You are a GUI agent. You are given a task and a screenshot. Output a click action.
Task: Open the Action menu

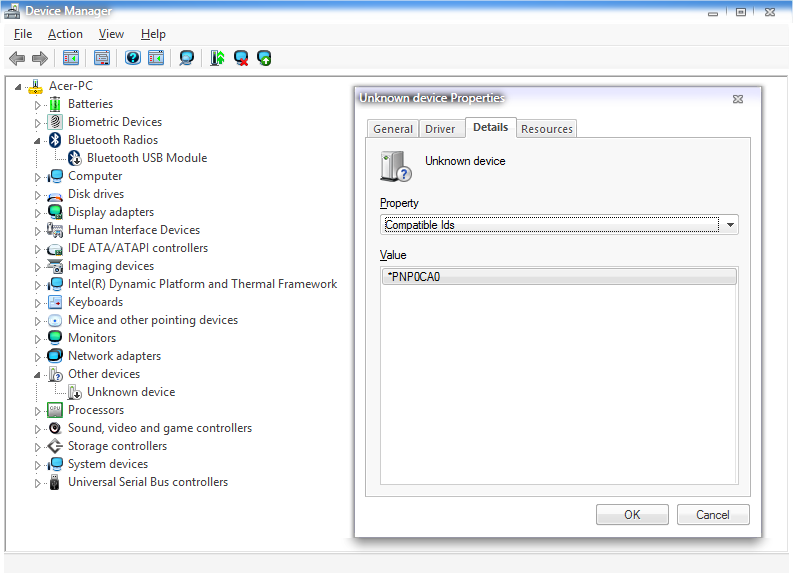(65, 34)
